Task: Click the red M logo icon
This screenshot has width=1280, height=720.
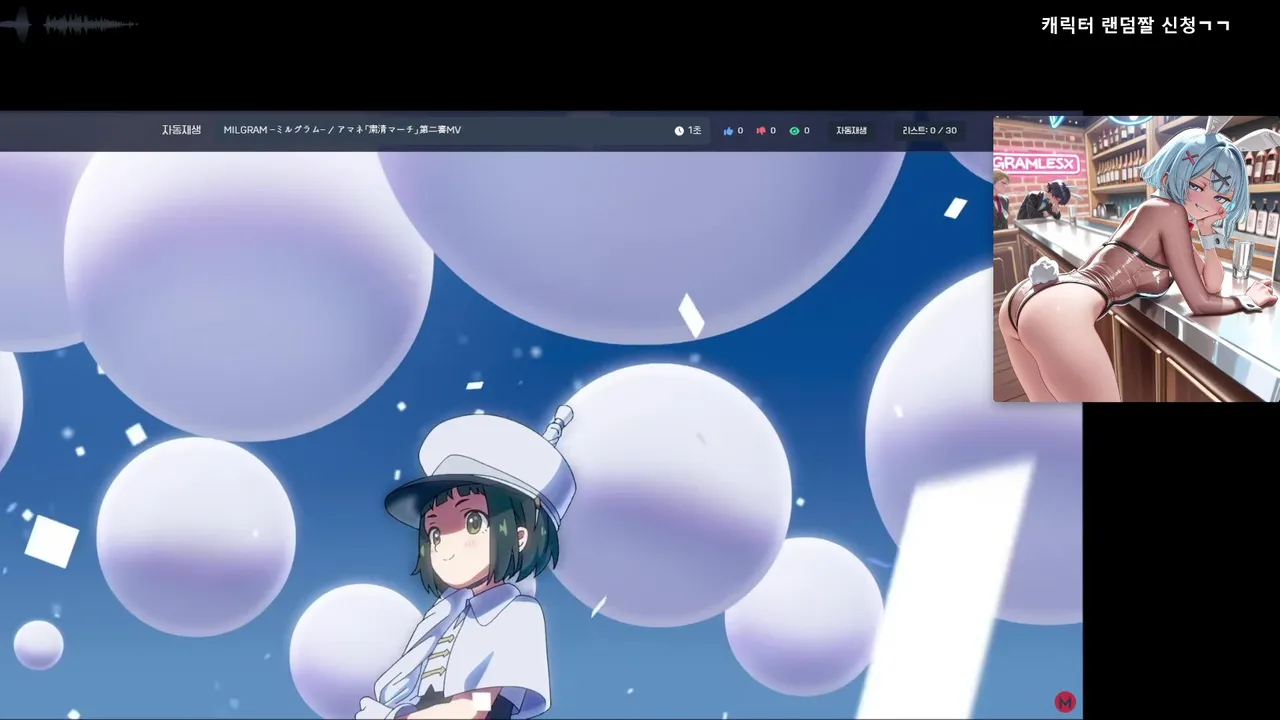Action: click(1065, 702)
